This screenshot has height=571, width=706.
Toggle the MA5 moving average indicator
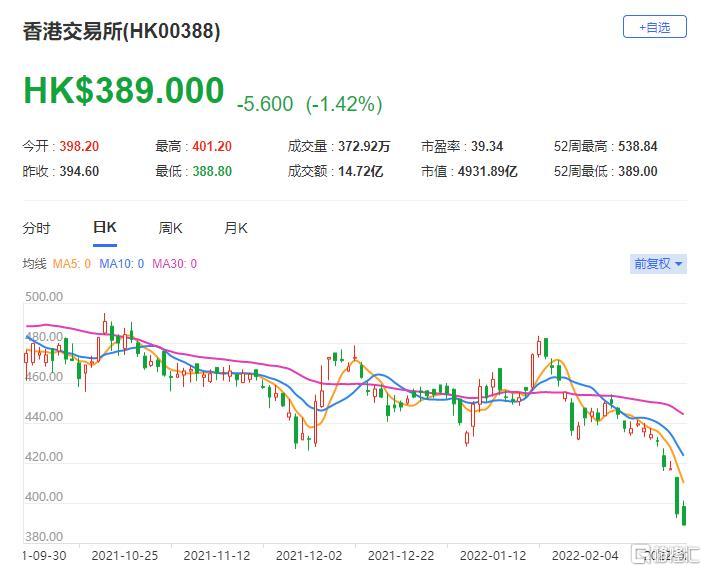pos(72,264)
